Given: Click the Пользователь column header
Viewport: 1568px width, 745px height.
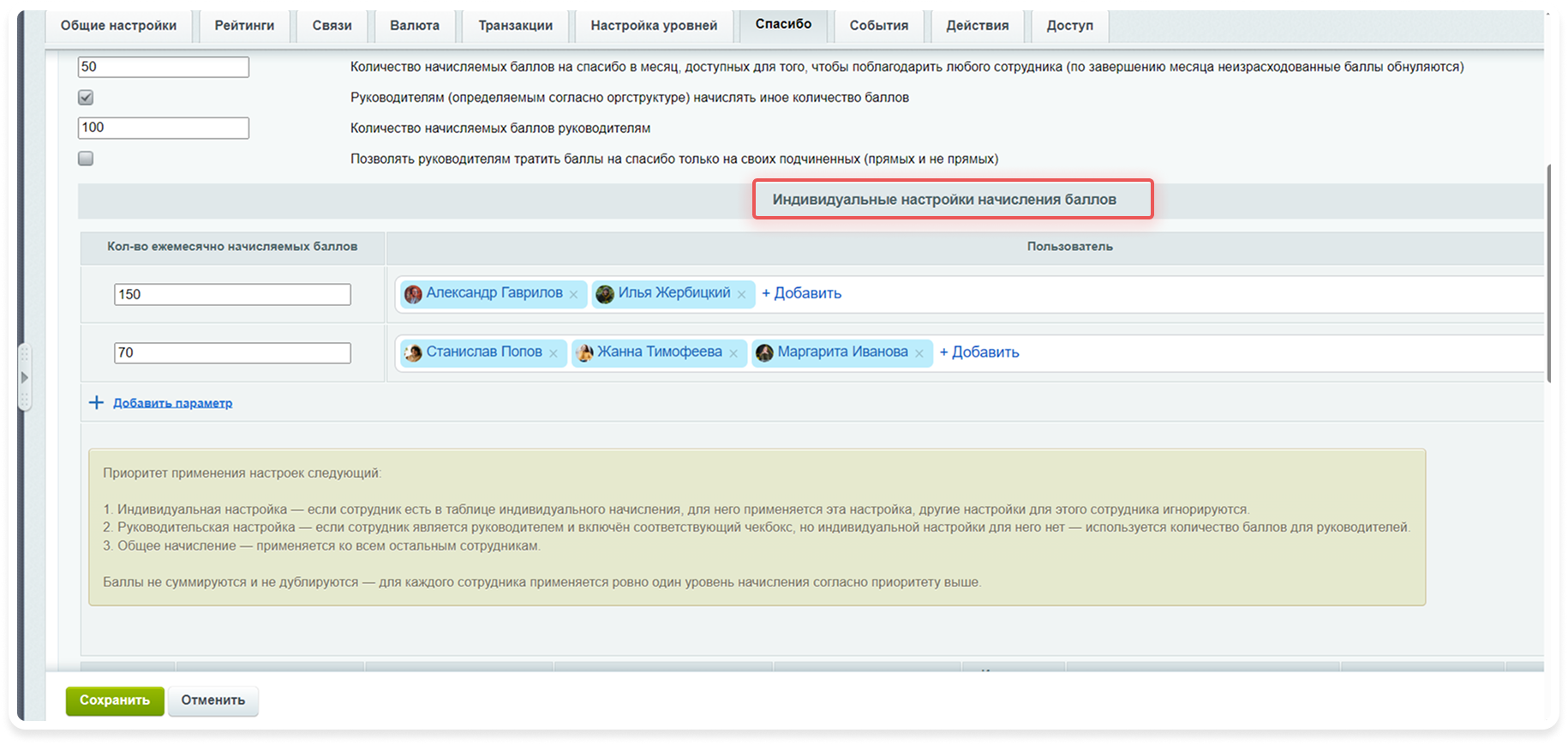Looking at the screenshot, I should pos(1069,247).
